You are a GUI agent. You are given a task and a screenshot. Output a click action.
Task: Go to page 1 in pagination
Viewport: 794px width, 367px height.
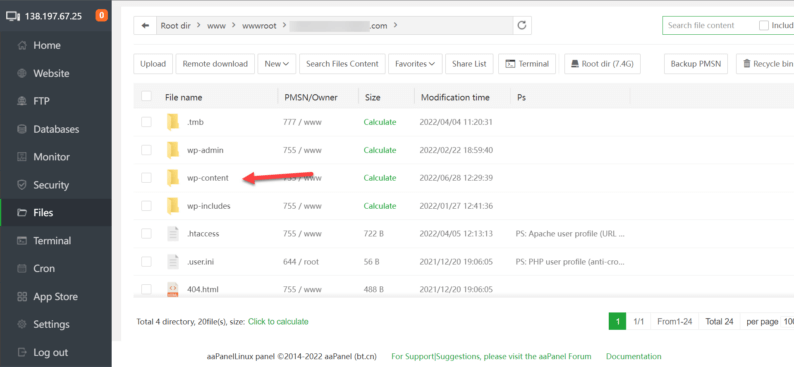618,321
